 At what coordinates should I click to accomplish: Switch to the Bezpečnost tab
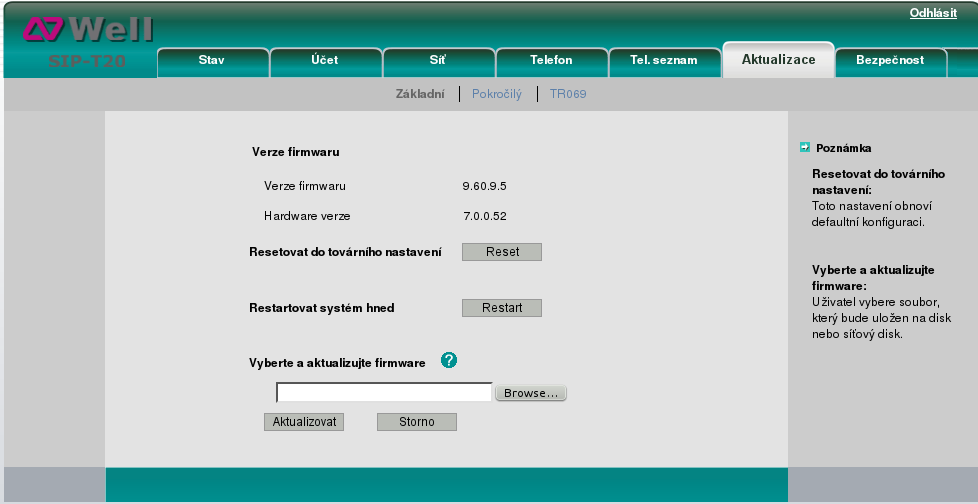coord(890,60)
